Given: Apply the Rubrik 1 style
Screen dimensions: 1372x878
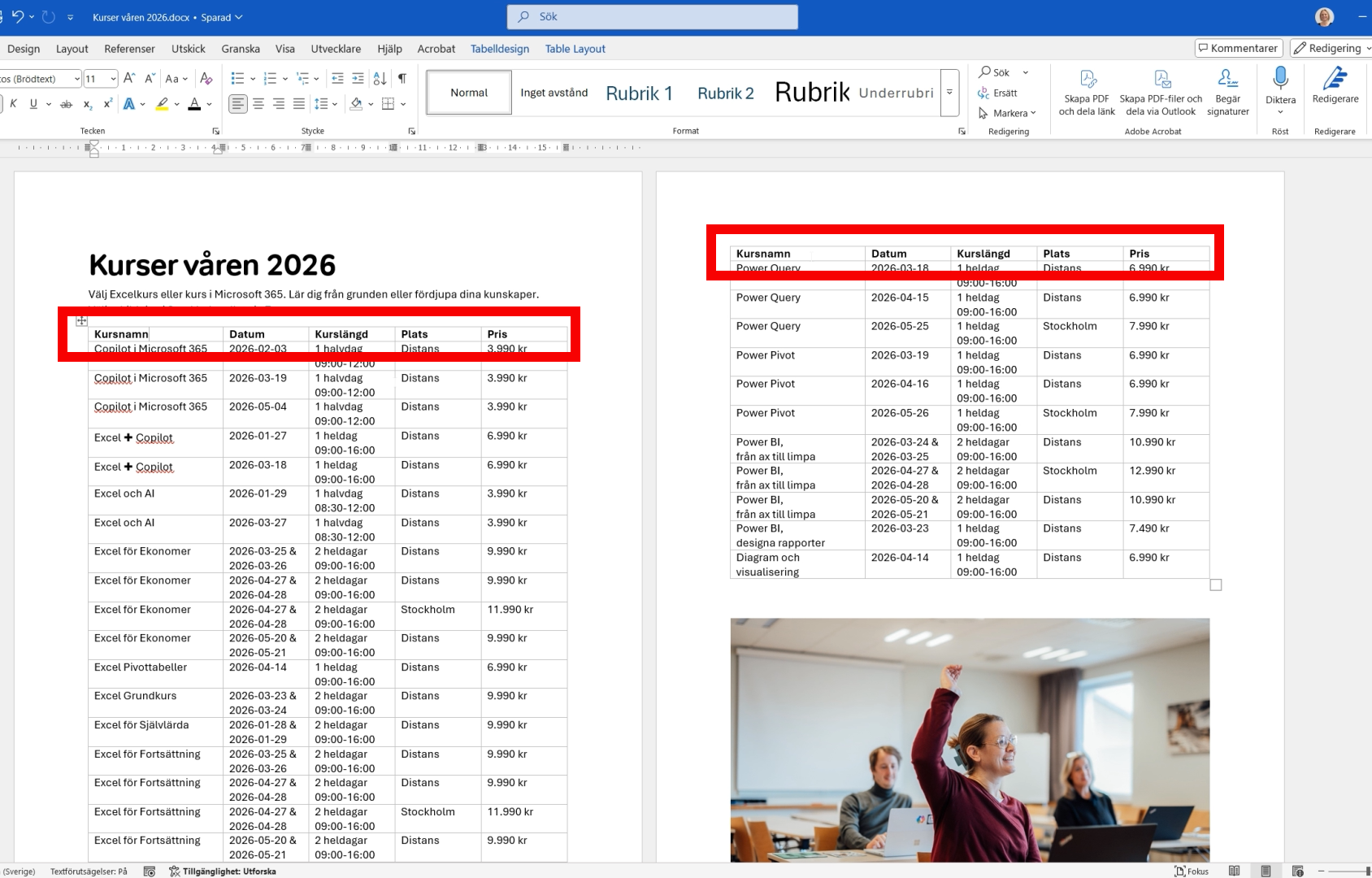Looking at the screenshot, I should (639, 93).
